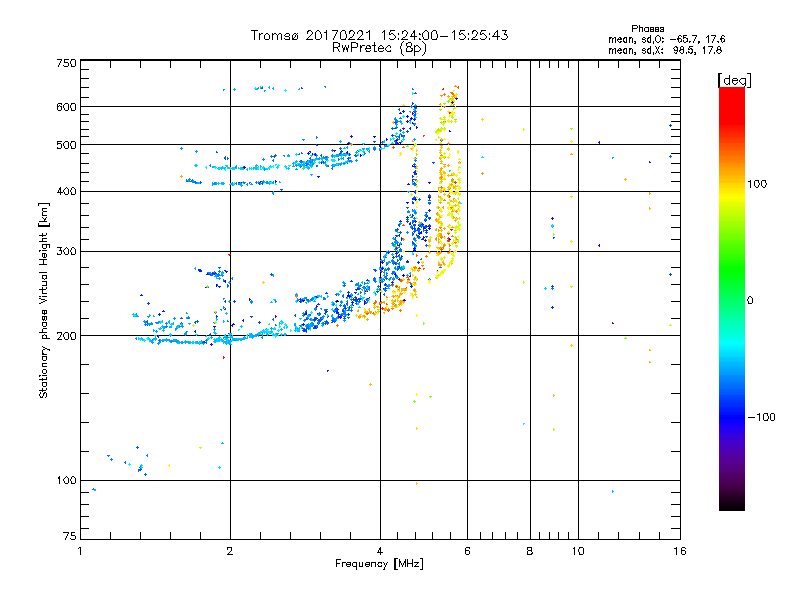The height and width of the screenshot is (600, 800).
Task: Click the y-axis '500' tick label
Action: (66, 145)
